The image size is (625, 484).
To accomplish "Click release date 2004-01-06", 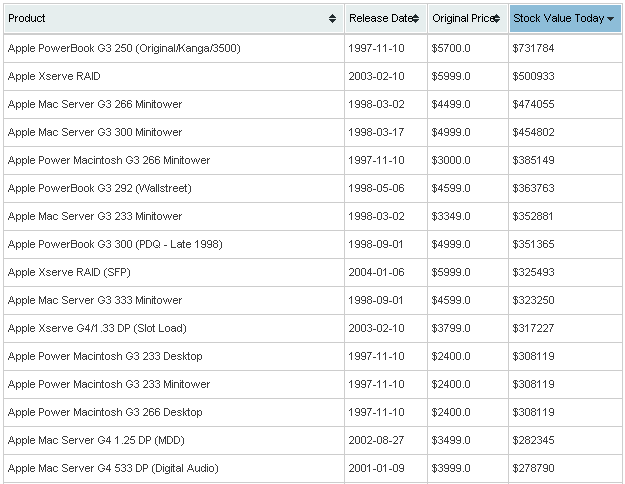I will click(376, 272).
